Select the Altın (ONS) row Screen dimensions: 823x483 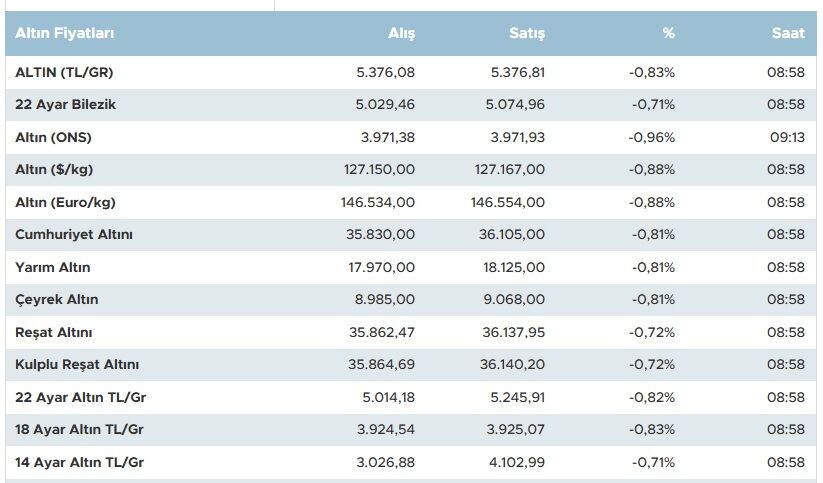coord(411,138)
